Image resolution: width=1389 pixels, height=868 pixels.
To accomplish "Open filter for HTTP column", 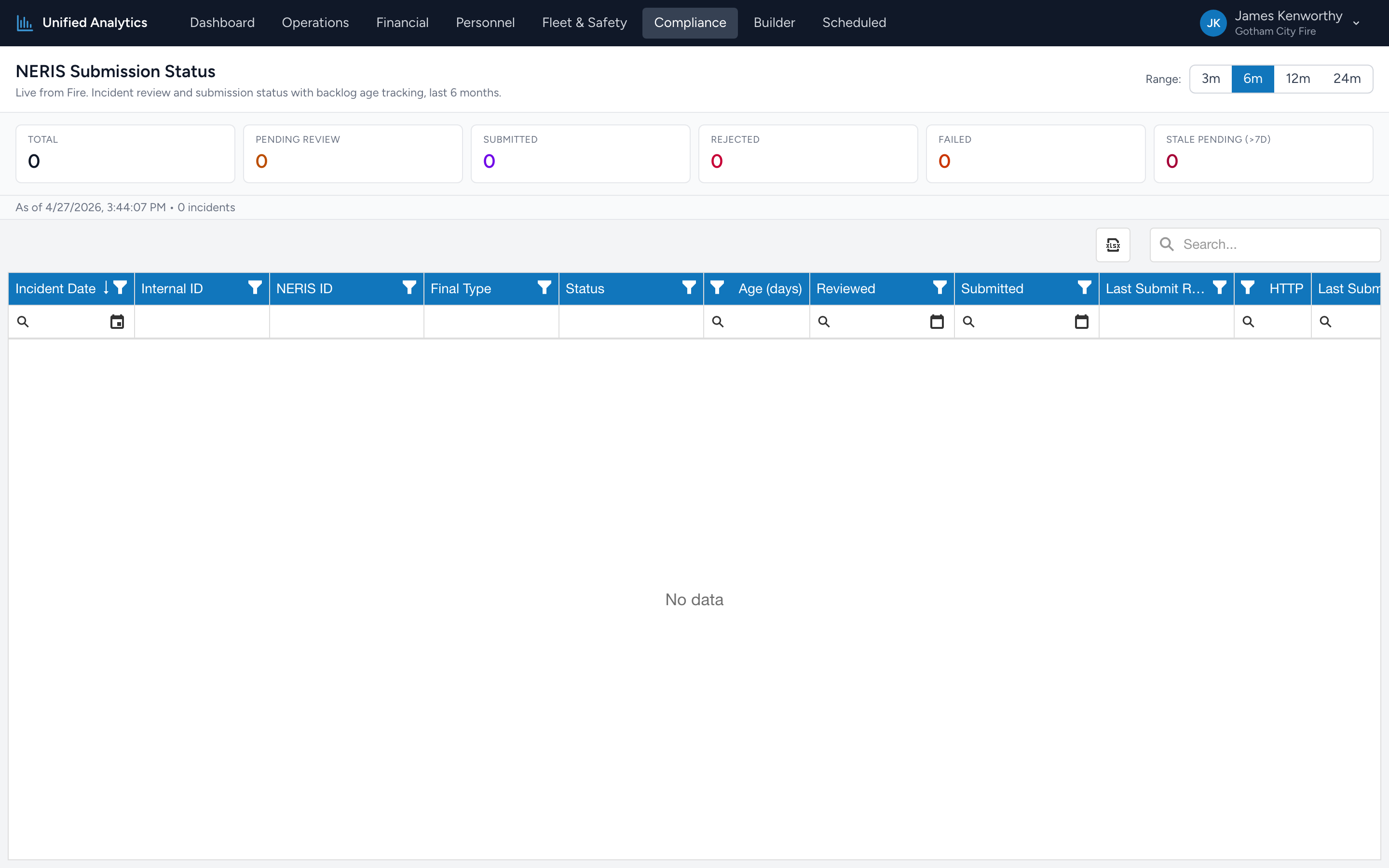I will pyautogui.click(x=1247, y=287).
